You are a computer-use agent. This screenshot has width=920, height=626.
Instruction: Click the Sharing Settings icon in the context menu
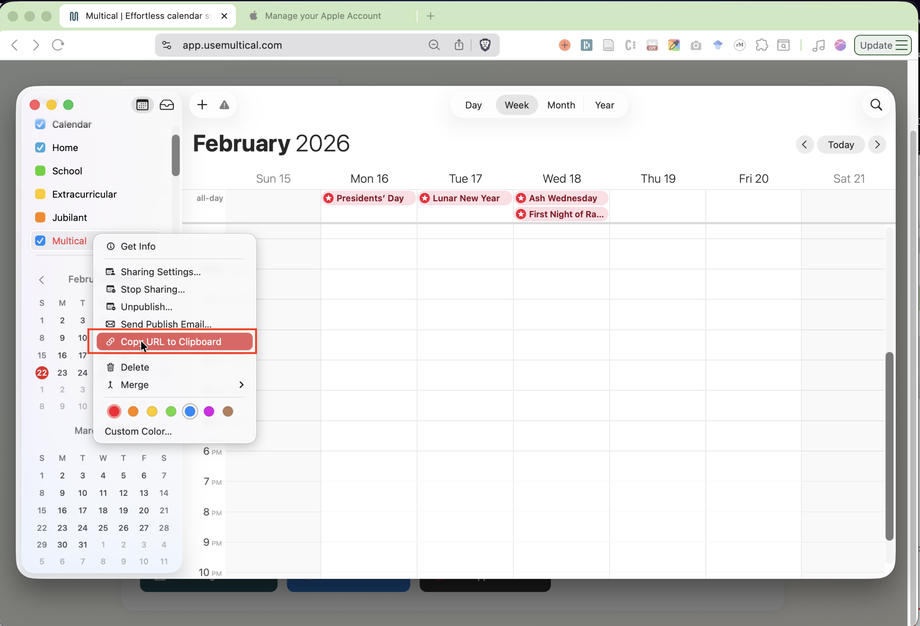113,271
